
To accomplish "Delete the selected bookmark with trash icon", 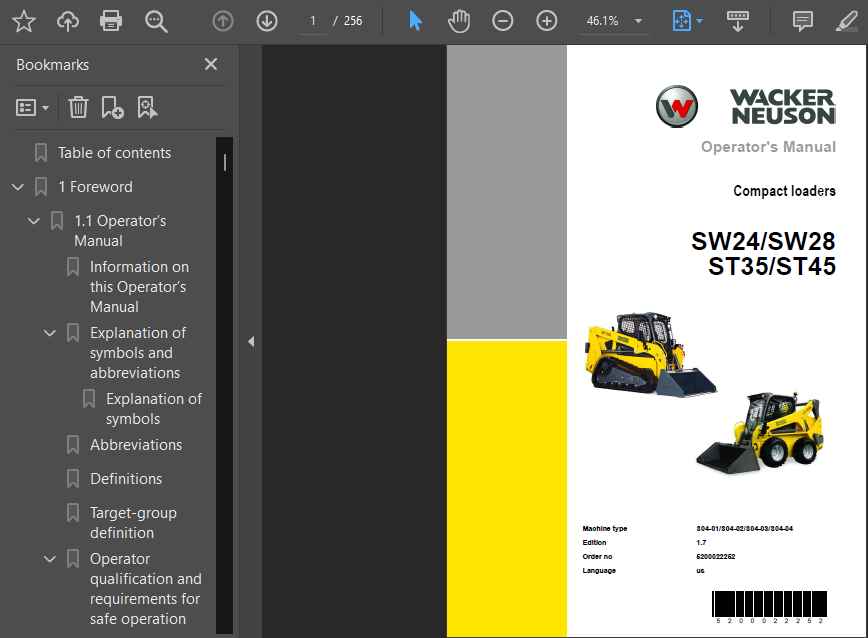I will pos(78,107).
